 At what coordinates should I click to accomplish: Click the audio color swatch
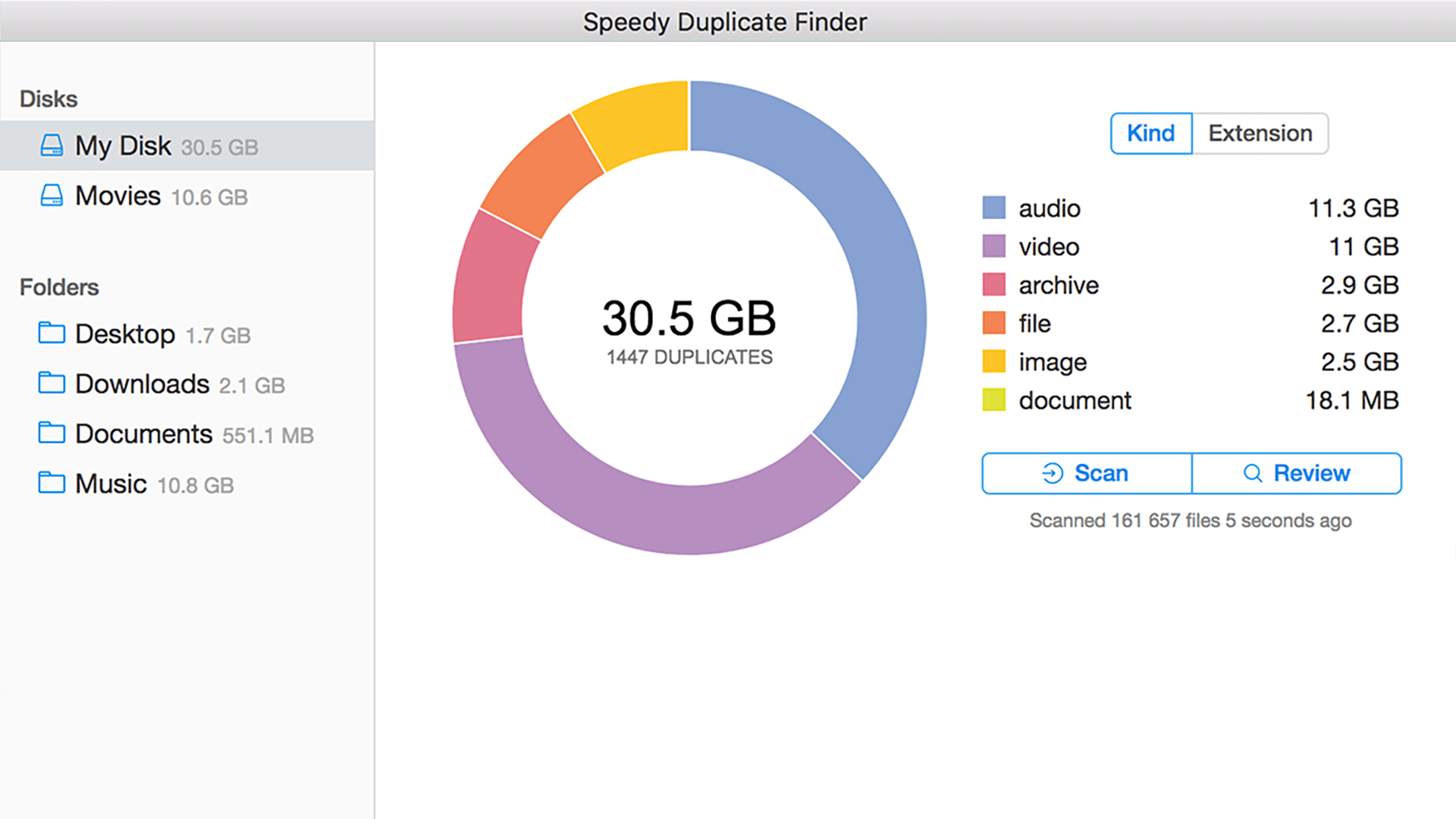993,208
